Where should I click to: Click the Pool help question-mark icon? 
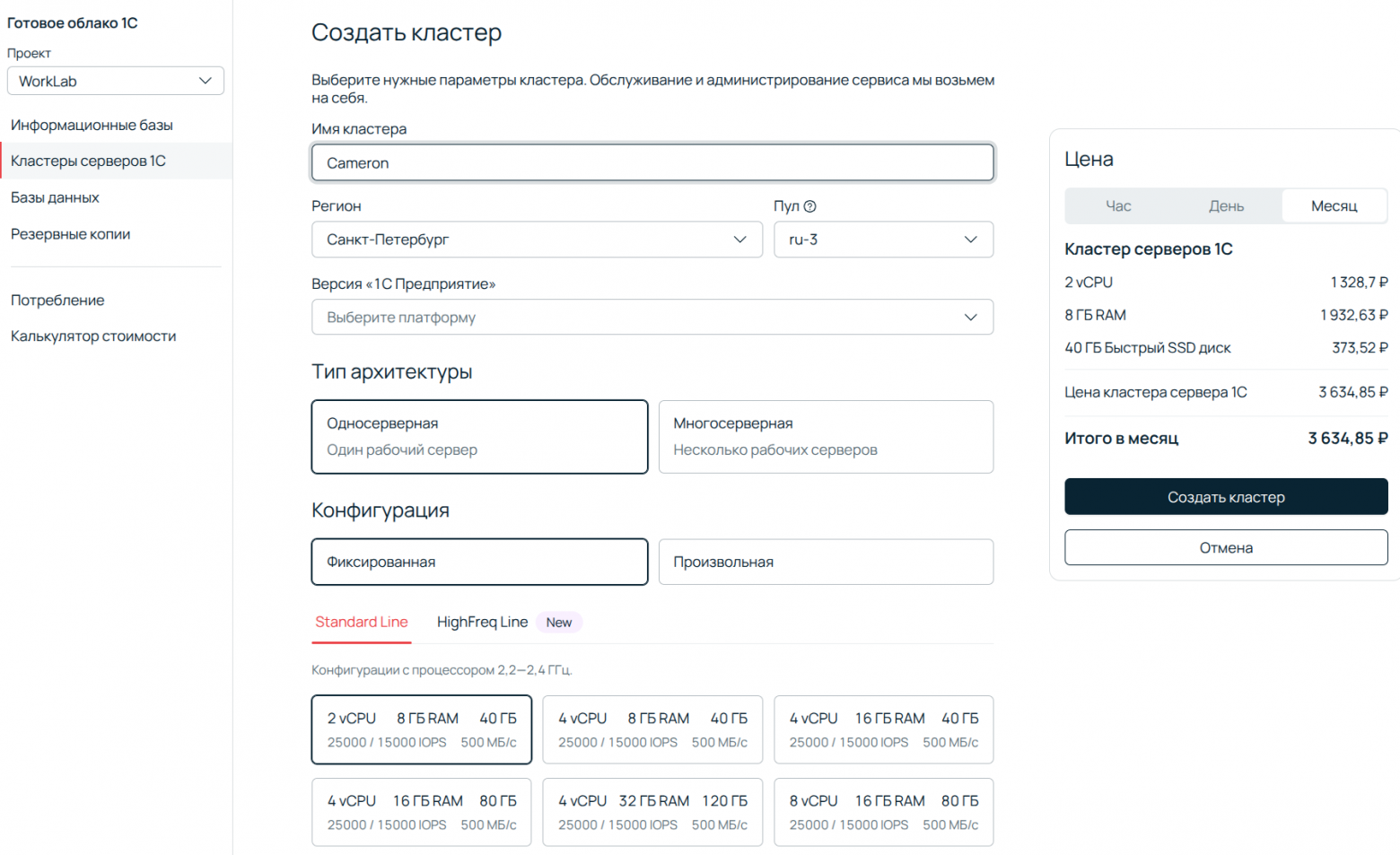point(809,206)
